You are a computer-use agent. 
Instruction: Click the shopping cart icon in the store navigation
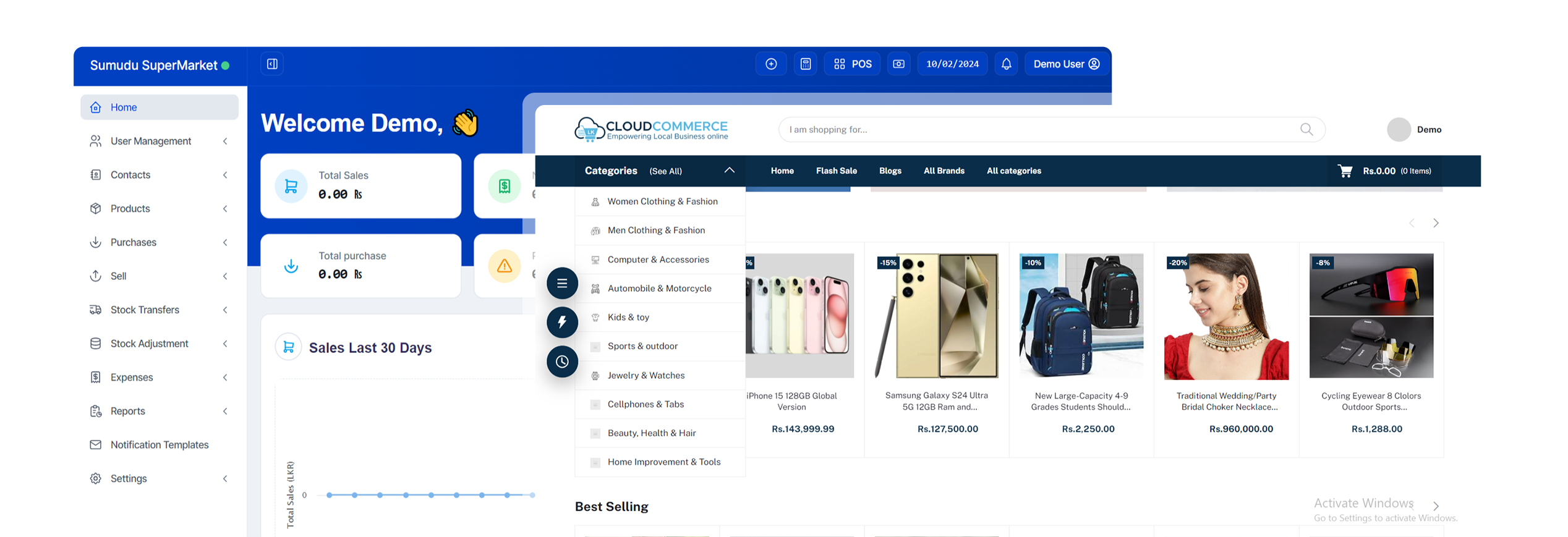[x=1345, y=171]
